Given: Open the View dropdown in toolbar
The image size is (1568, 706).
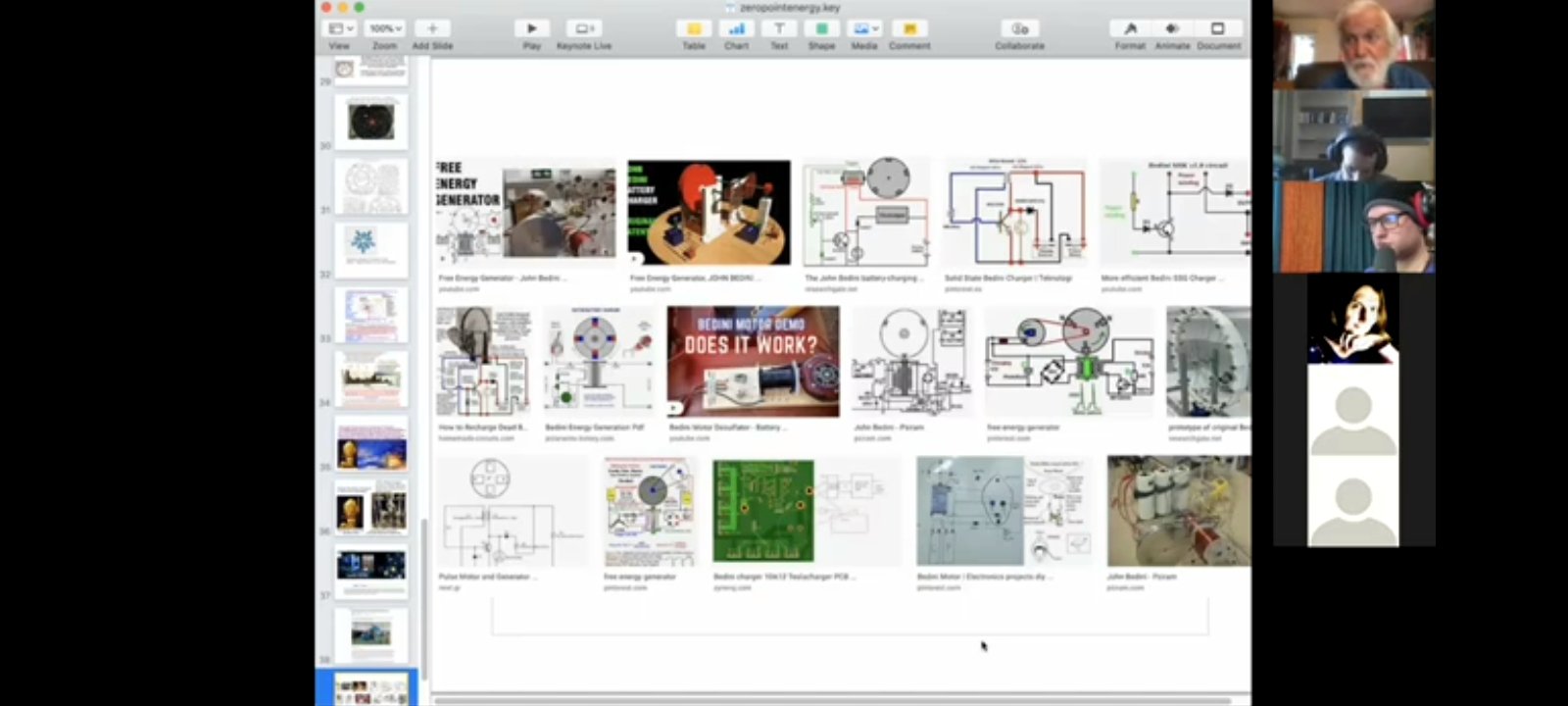Looking at the screenshot, I should click(340, 29).
